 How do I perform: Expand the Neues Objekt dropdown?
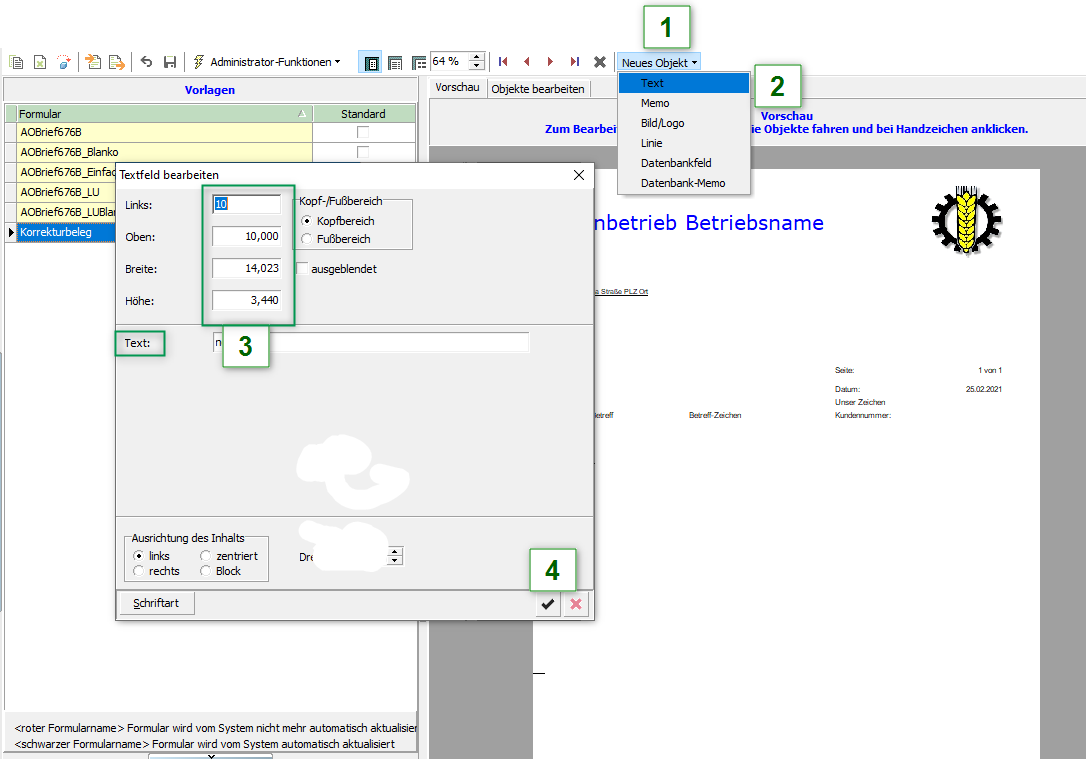tap(659, 62)
